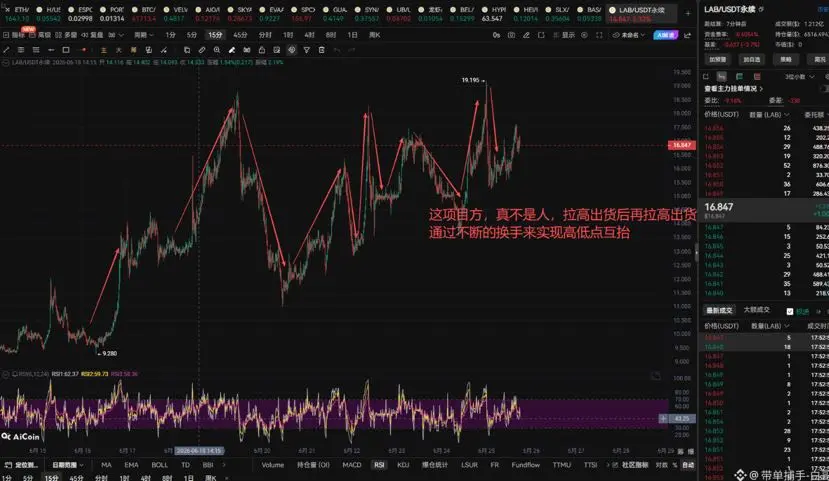The image size is (829, 481).
Task: Open the 大额成交 tab
Action: [757, 310]
